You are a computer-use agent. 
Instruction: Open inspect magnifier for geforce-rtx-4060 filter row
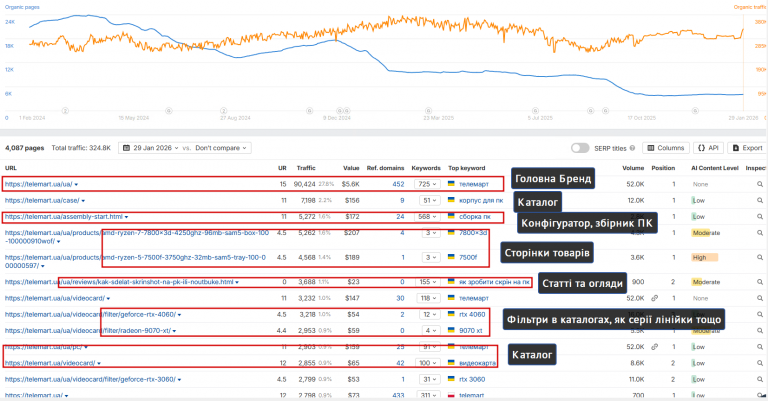tap(760, 314)
